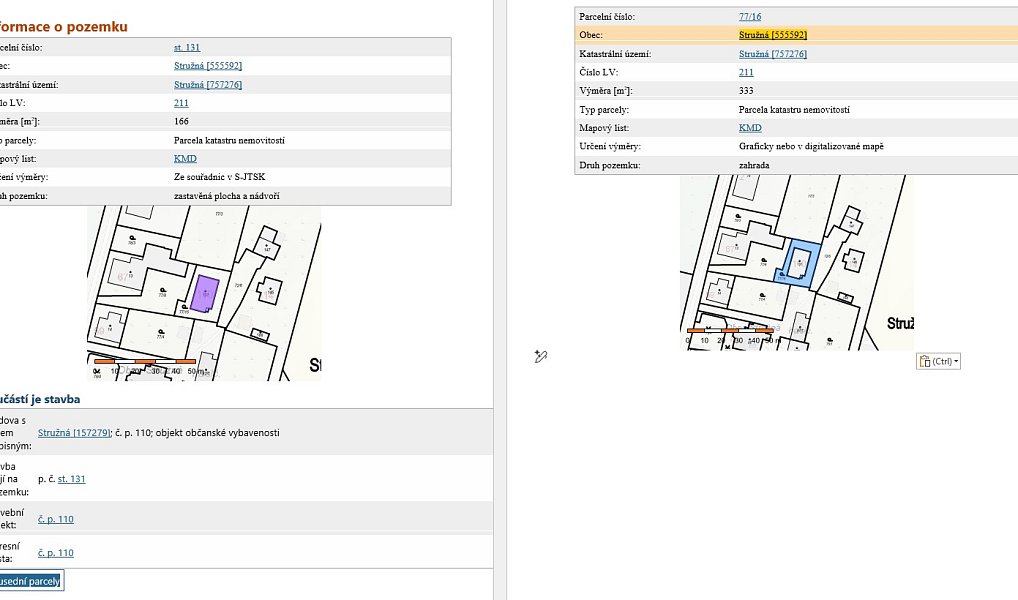Open Obec link Stružná [555592] in st. 131 table
This screenshot has width=1018, height=600.
click(x=208, y=66)
